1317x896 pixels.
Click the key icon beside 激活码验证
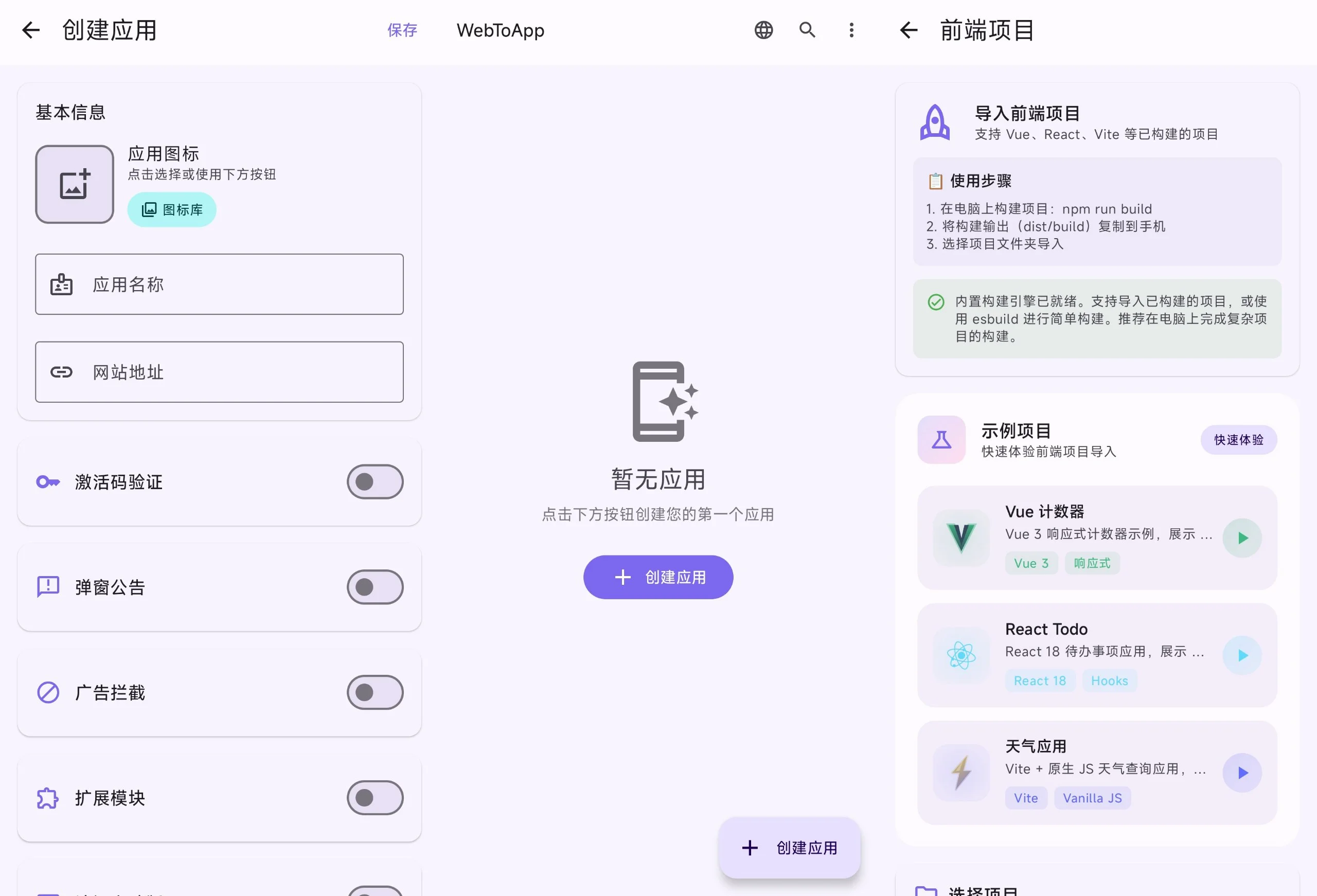pyautogui.click(x=48, y=482)
